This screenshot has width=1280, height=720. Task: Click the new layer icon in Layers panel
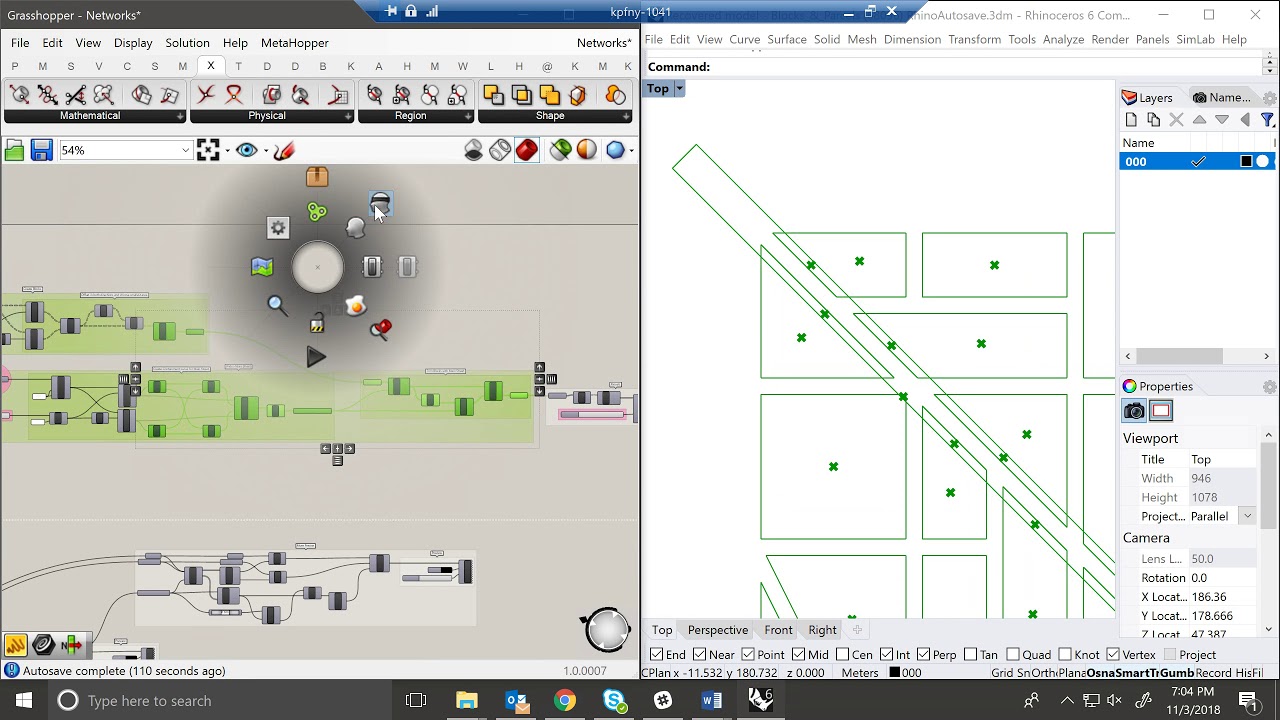click(x=1131, y=120)
